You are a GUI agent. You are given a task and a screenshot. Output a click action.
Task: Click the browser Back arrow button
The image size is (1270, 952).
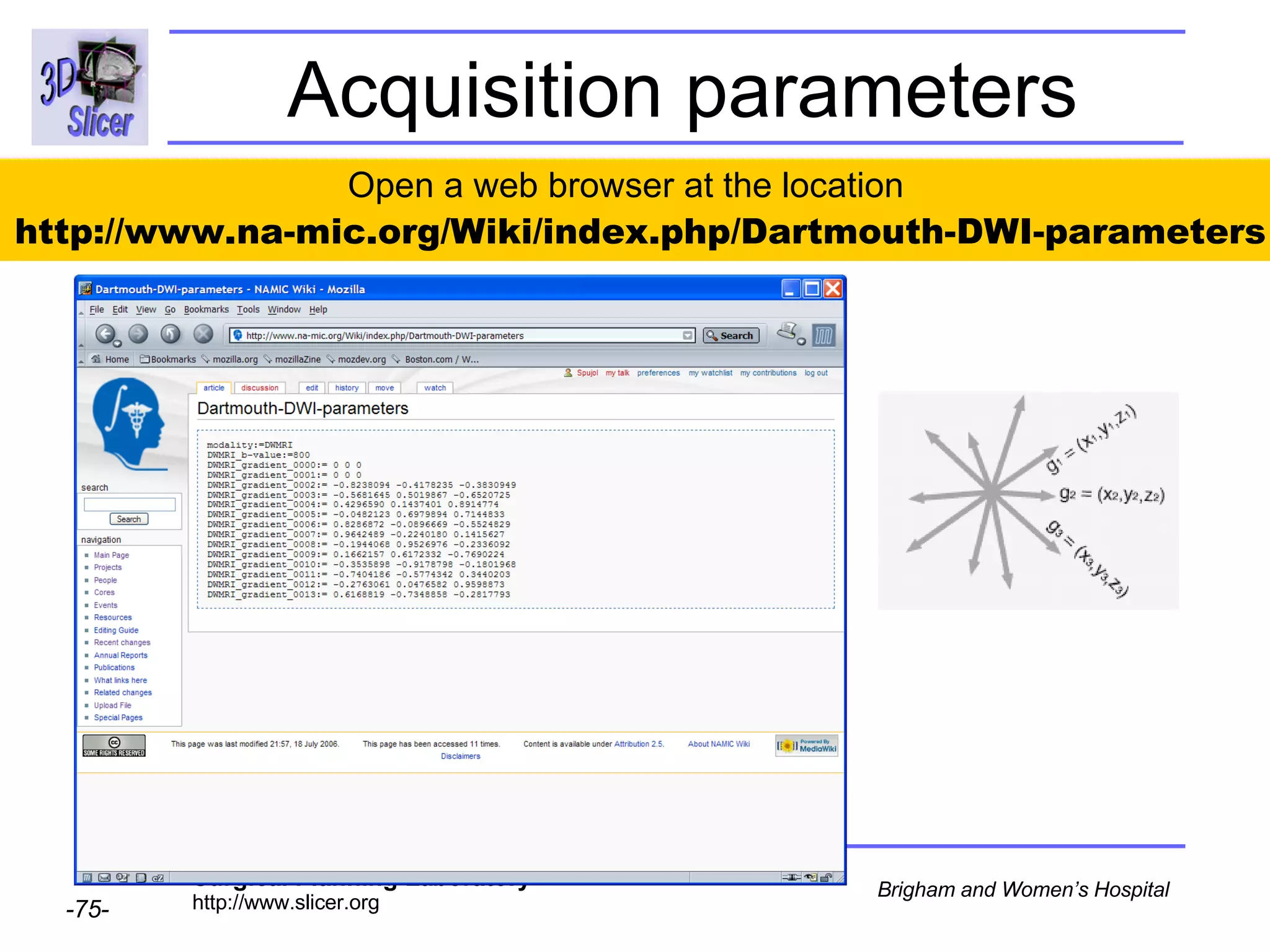pyautogui.click(x=105, y=334)
